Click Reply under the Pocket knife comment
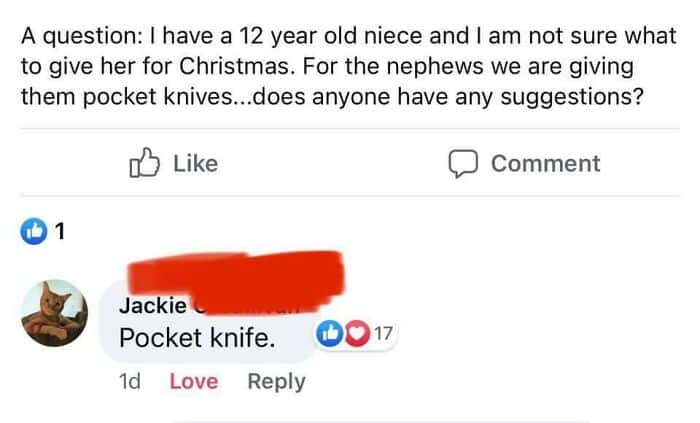 pyautogui.click(x=276, y=382)
